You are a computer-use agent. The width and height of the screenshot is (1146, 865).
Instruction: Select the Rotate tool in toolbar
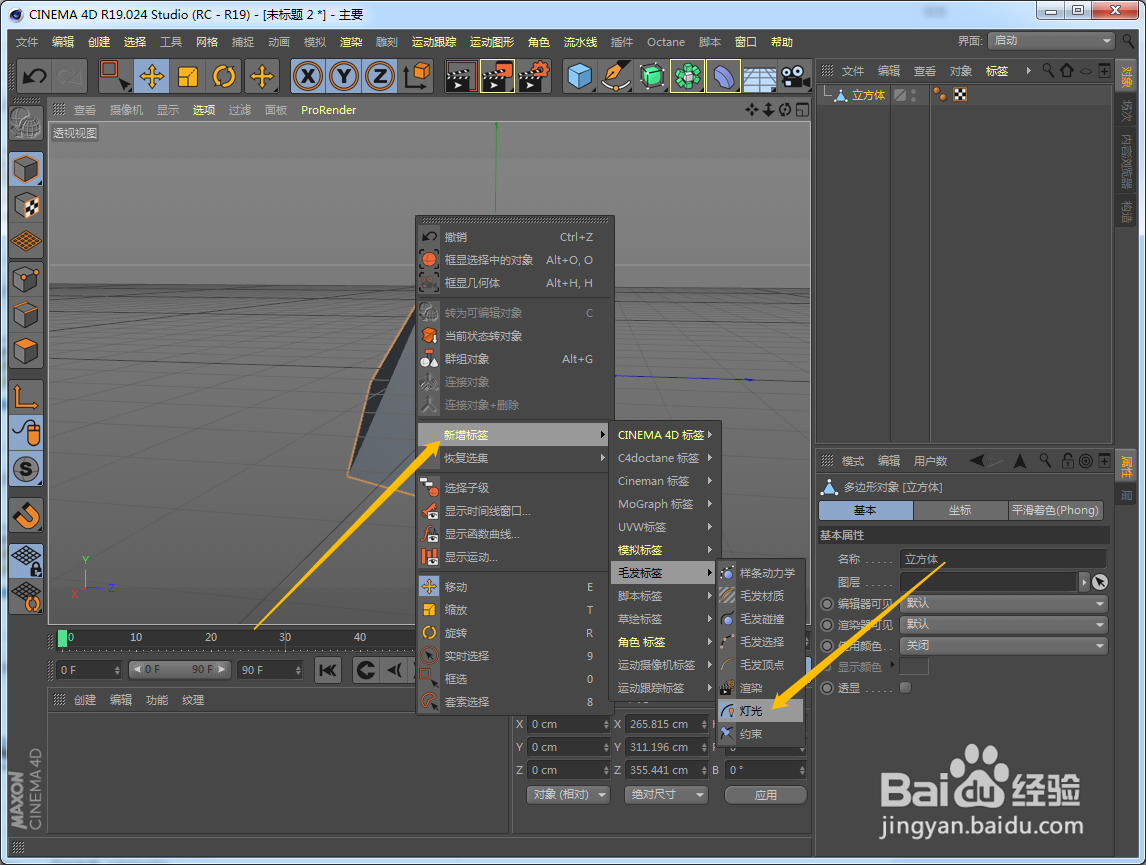[x=224, y=76]
